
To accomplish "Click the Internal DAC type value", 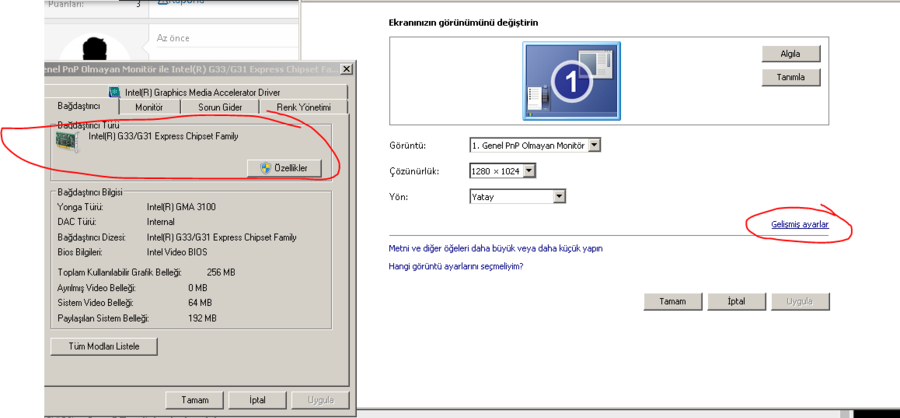I will pyautogui.click(x=161, y=222).
